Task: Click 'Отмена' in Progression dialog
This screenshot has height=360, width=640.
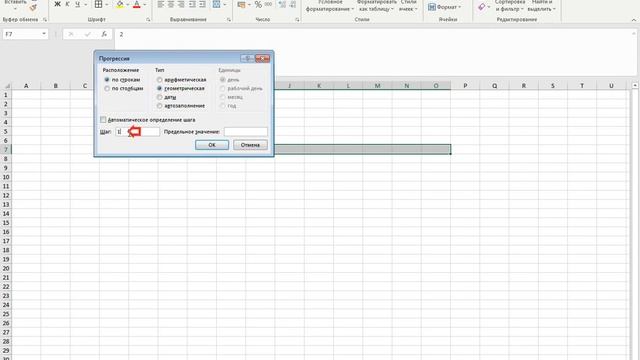Action: pos(250,145)
